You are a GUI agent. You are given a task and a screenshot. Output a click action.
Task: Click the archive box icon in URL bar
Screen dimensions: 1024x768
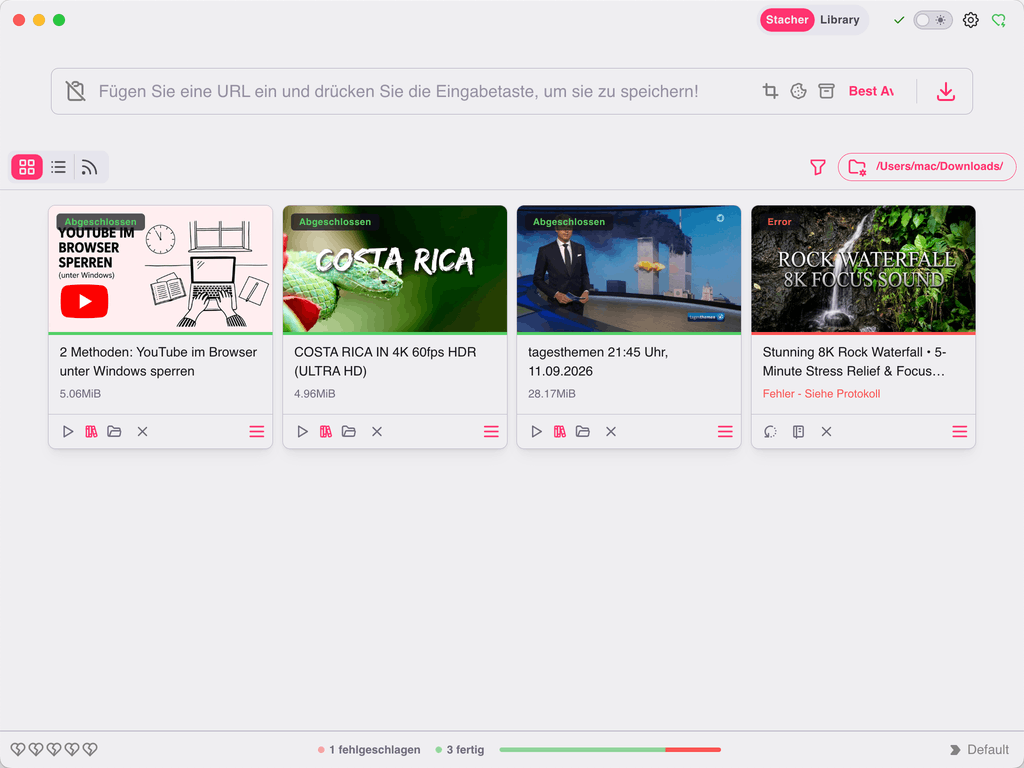click(826, 91)
